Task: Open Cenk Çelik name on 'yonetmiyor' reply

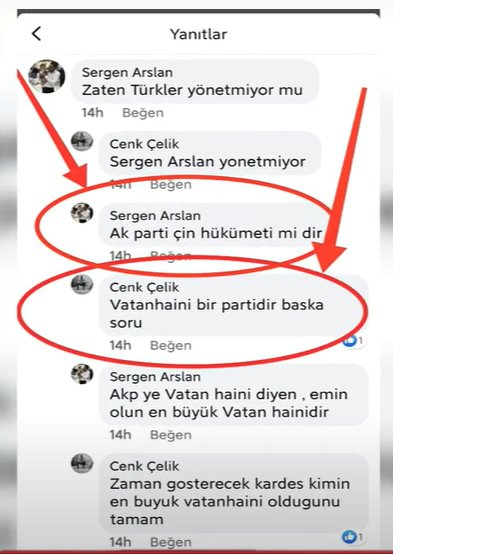Action: pyautogui.click(x=144, y=144)
